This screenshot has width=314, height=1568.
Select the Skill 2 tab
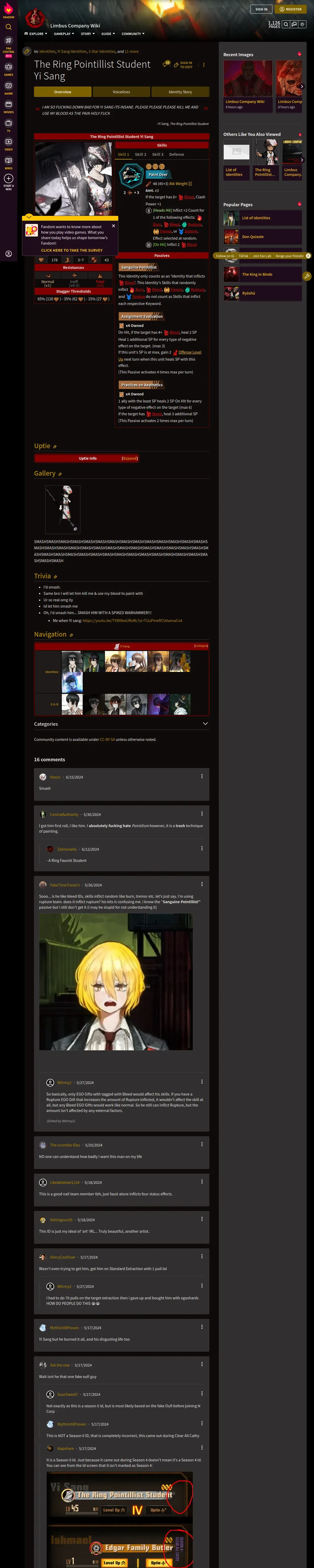click(x=140, y=155)
